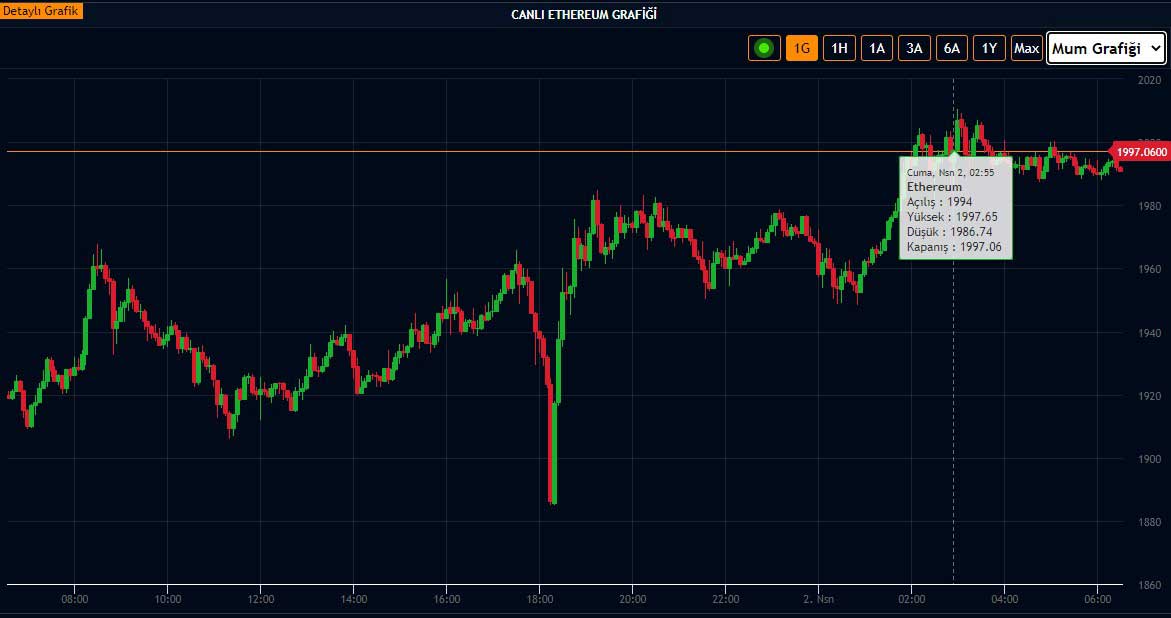Toggle the green live update indicator
Image resolution: width=1171 pixels, height=618 pixels.
point(764,49)
